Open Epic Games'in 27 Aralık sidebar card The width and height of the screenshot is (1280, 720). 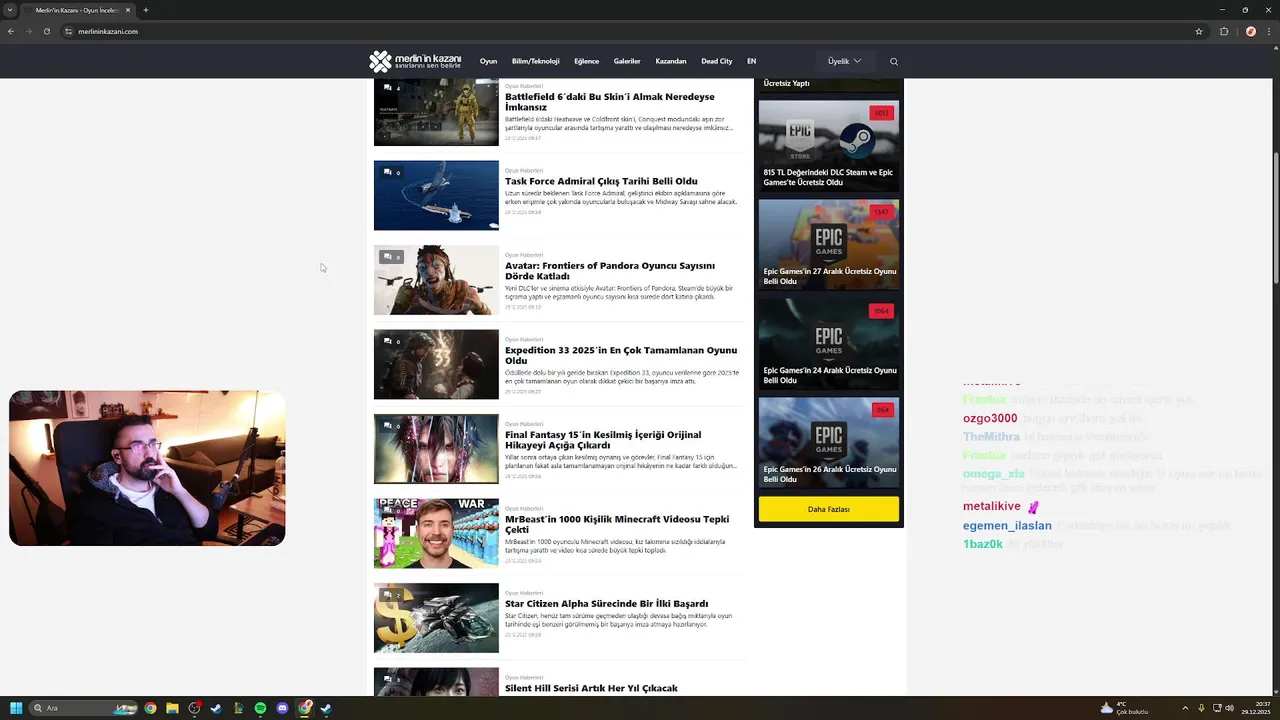829,245
